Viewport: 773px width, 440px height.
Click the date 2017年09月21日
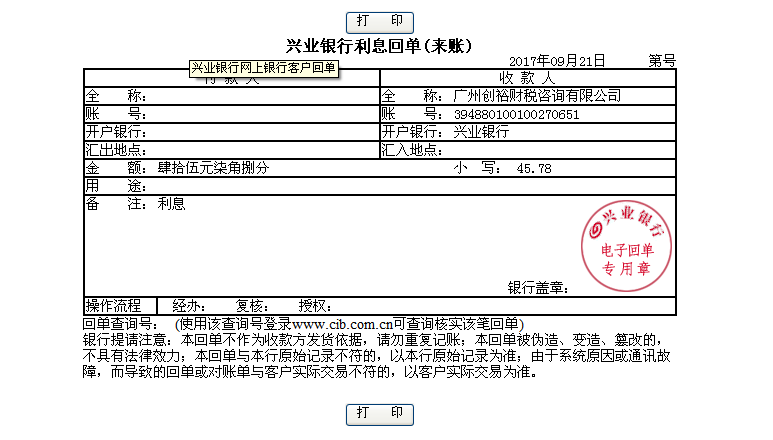pyautogui.click(x=557, y=61)
